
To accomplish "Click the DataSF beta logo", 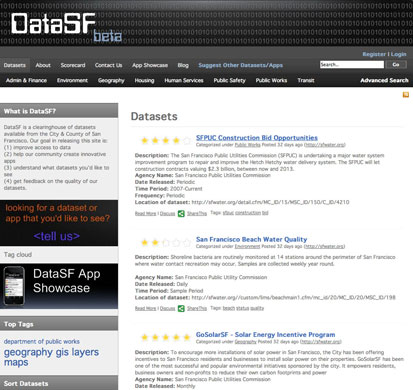I will [66, 27].
